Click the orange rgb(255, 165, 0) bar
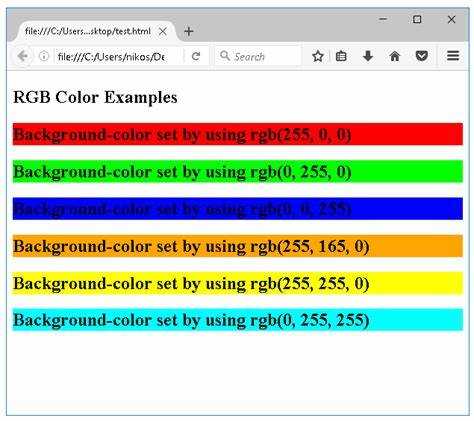The height and width of the screenshot is (421, 474). pyautogui.click(x=238, y=246)
